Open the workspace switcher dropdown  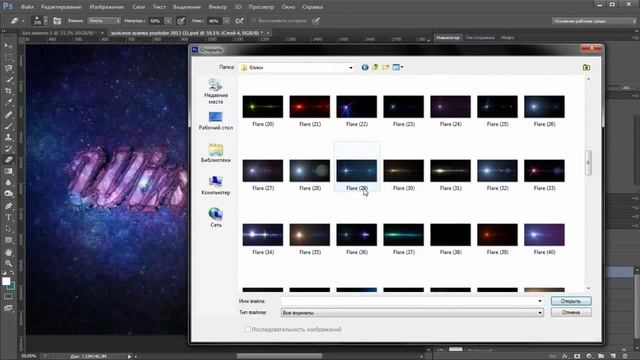(x=594, y=21)
